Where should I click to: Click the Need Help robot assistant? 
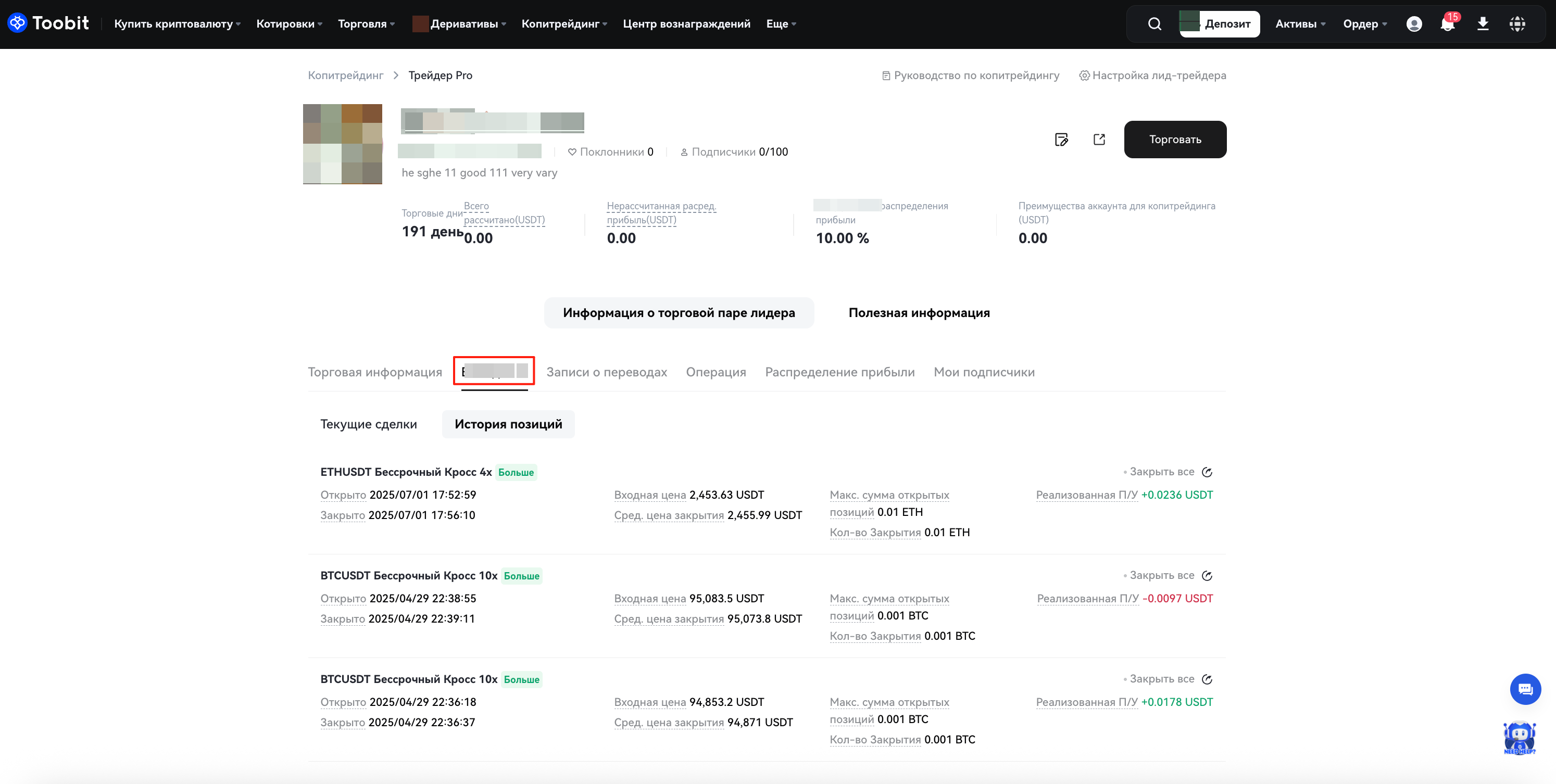pyautogui.click(x=1519, y=738)
